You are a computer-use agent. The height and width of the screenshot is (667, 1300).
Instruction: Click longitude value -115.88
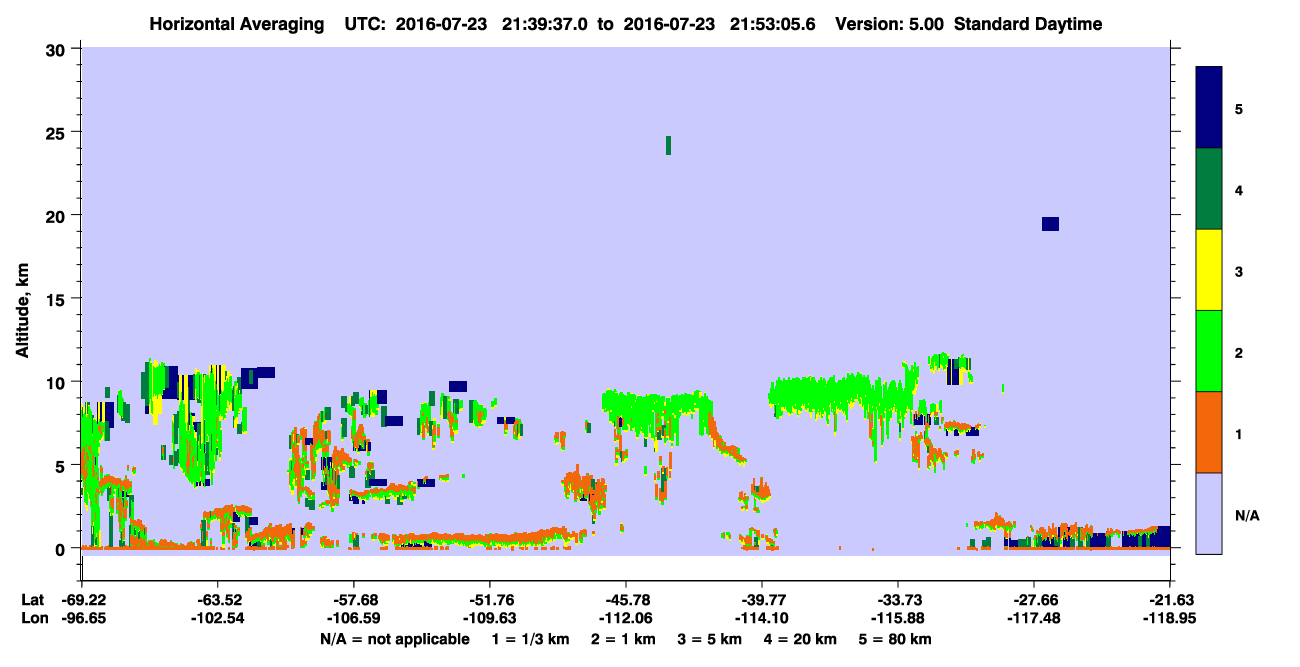(x=898, y=619)
